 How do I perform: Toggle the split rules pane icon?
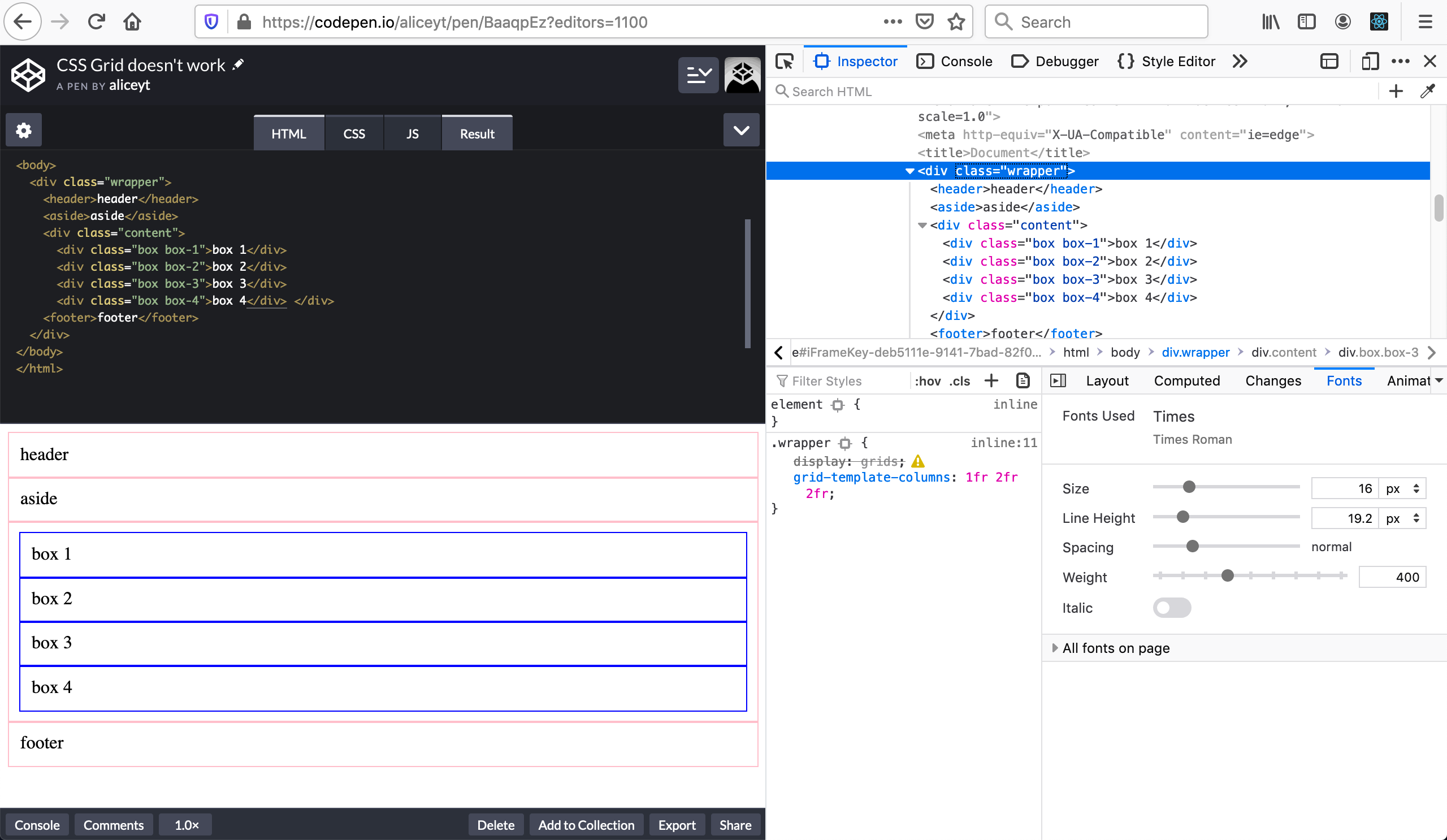pyautogui.click(x=1058, y=380)
